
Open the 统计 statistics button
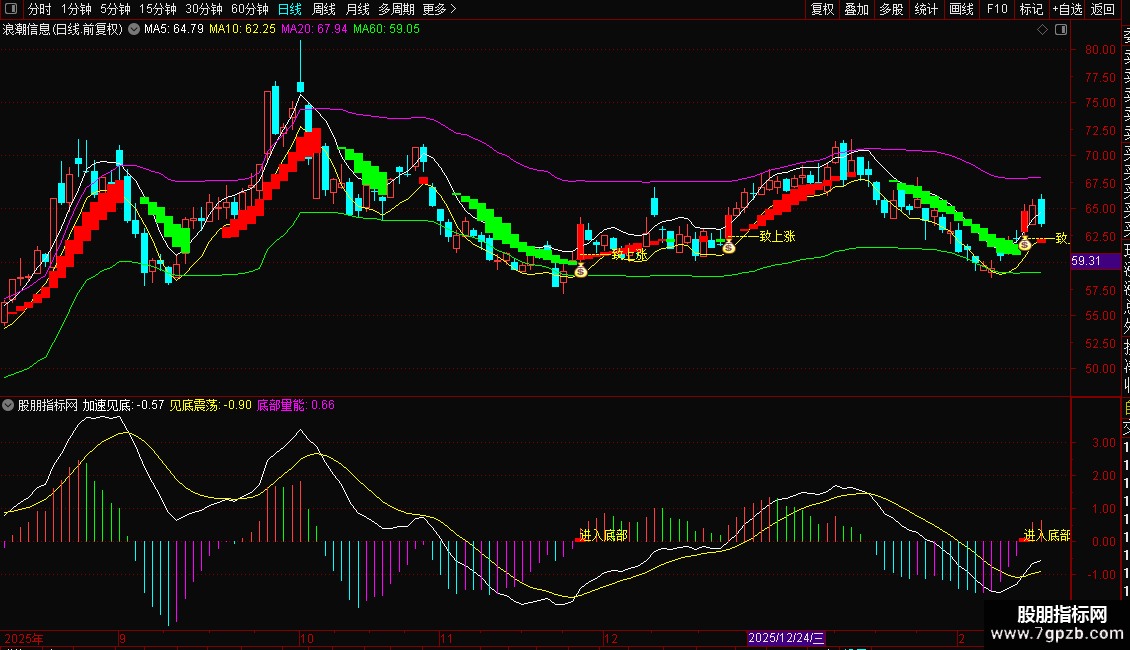926,9
